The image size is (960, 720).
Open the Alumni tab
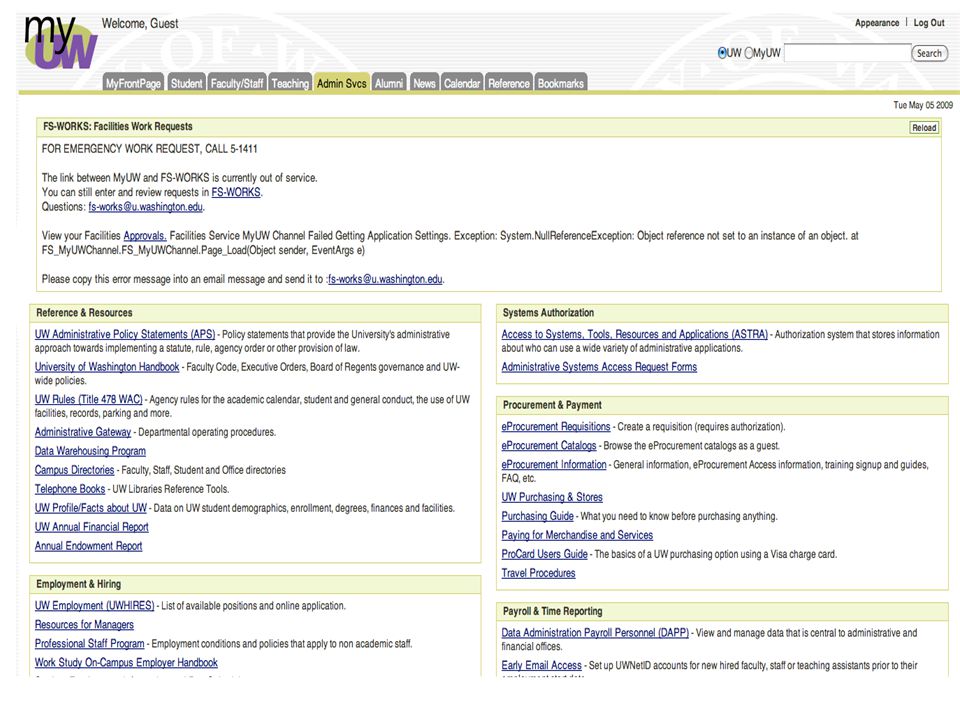click(x=389, y=83)
